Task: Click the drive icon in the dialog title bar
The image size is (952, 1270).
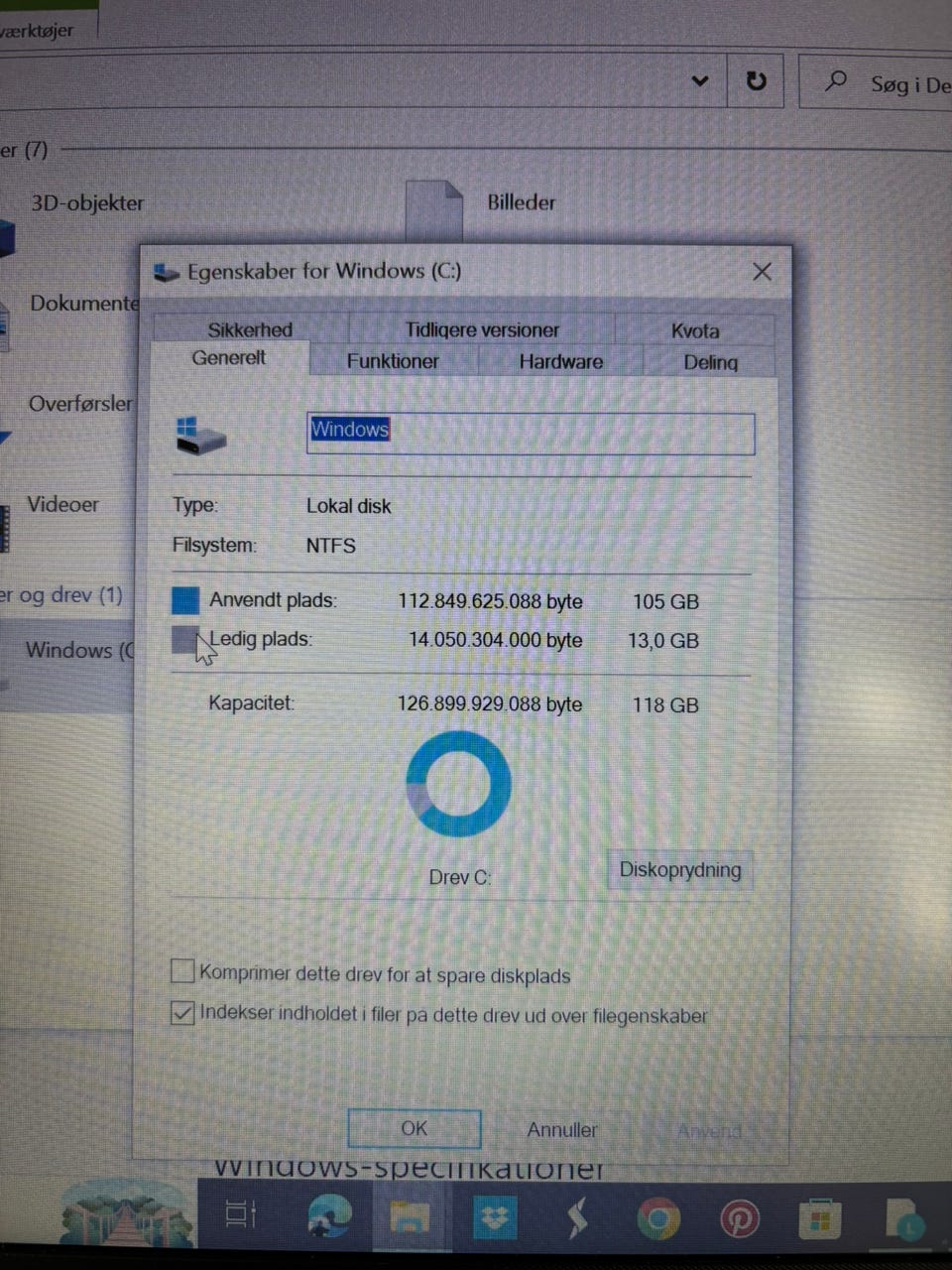Action: [x=167, y=272]
